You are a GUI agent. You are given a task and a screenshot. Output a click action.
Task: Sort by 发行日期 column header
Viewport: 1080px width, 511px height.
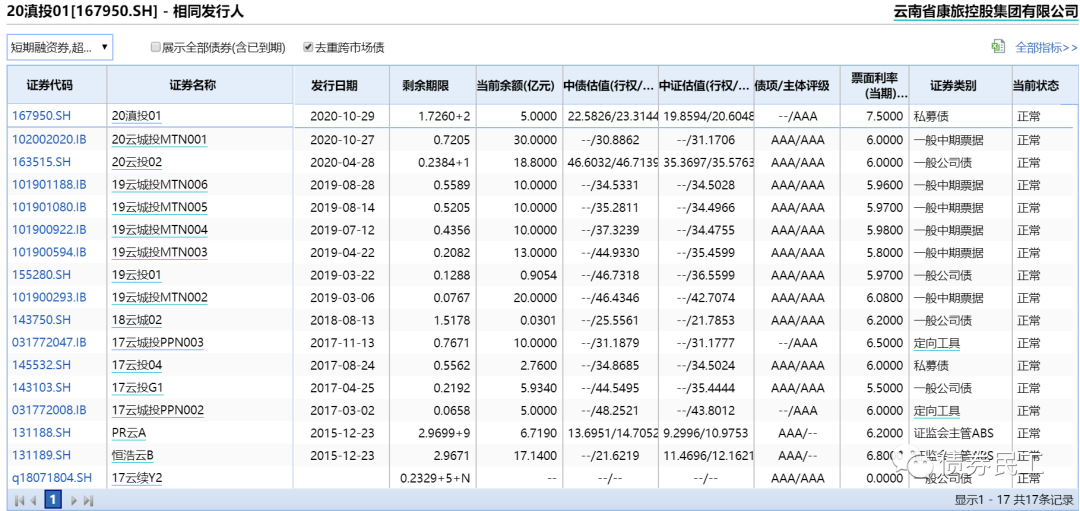click(327, 86)
